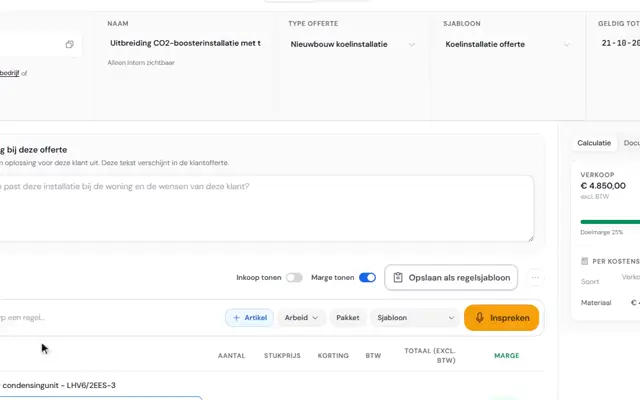
Task: Click the Geldig tot date field
Action: pyautogui.click(x=619, y=43)
